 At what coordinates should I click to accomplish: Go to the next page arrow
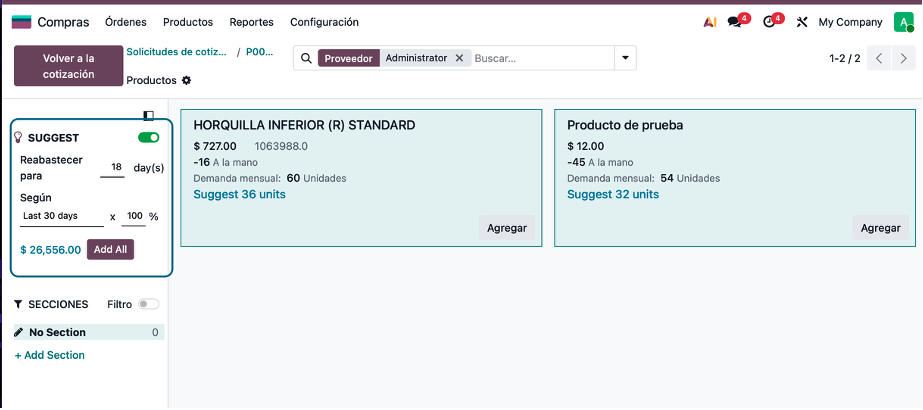click(x=904, y=58)
